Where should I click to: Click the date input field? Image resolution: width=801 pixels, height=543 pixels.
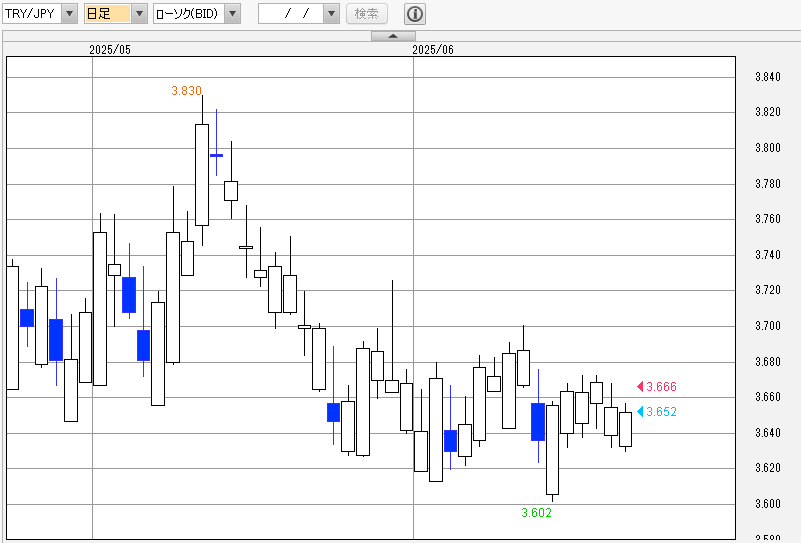(291, 14)
